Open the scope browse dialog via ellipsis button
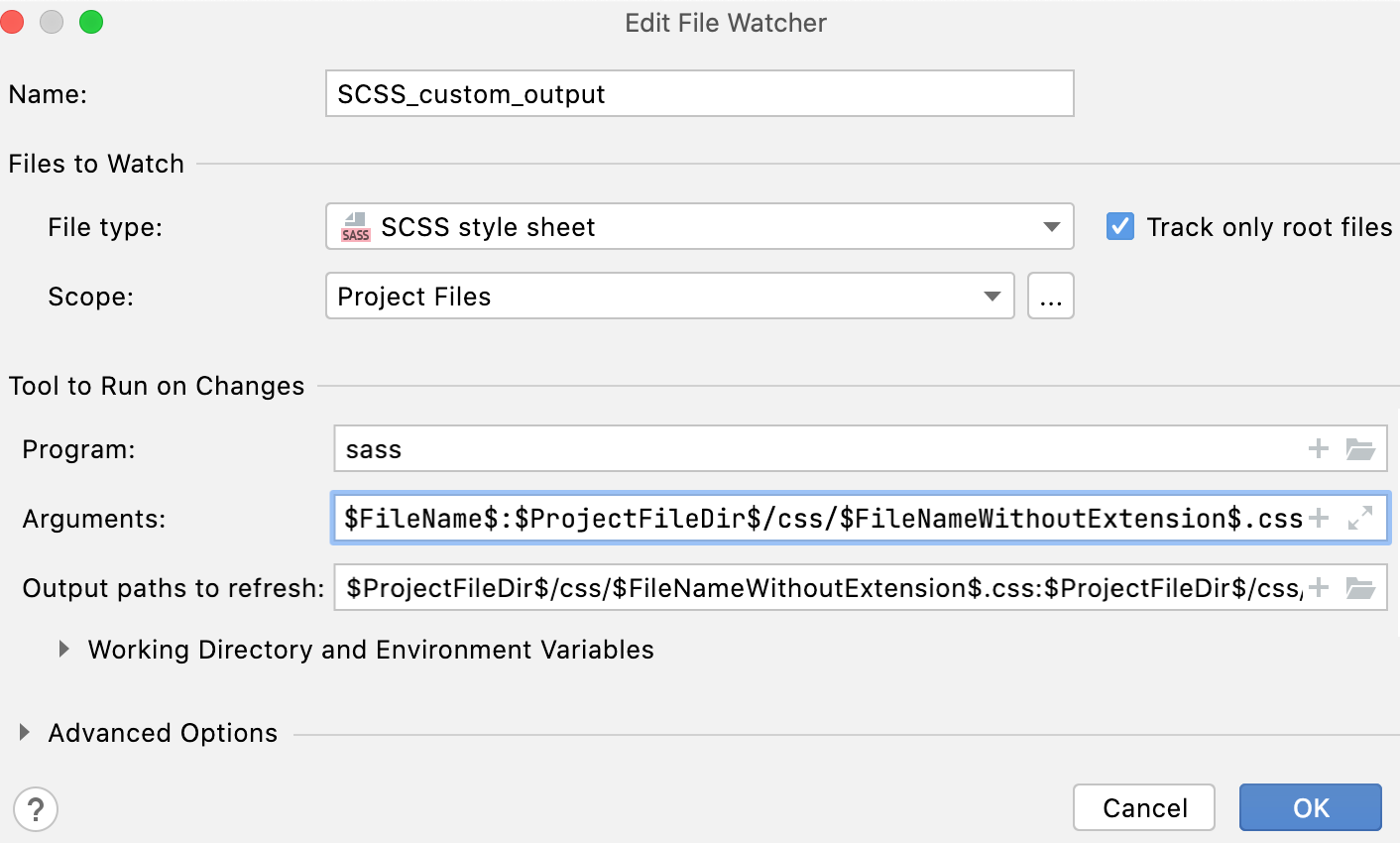The width and height of the screenshot is (1400, 843). click(x=1051, y=296)
